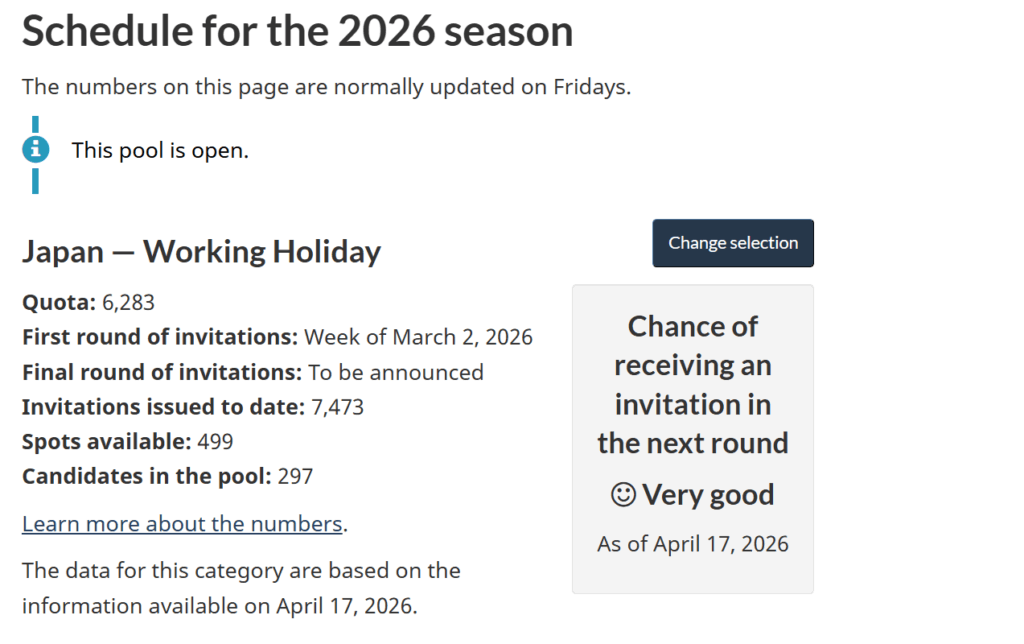The width and height of the screenshot is (1024, 644).
Task: Open the Learn more about the numbers link
Action: (x=182, y=524)
